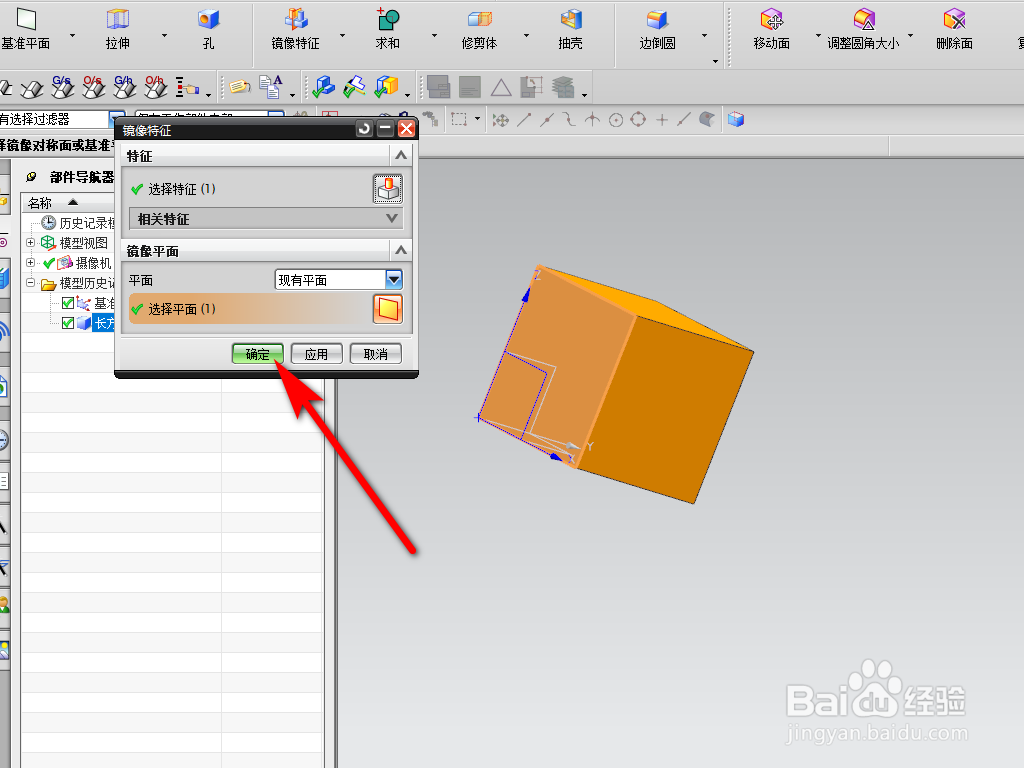Click the blue G/h surface analysis icon
1024x768 pixels.
coord(124,86)
